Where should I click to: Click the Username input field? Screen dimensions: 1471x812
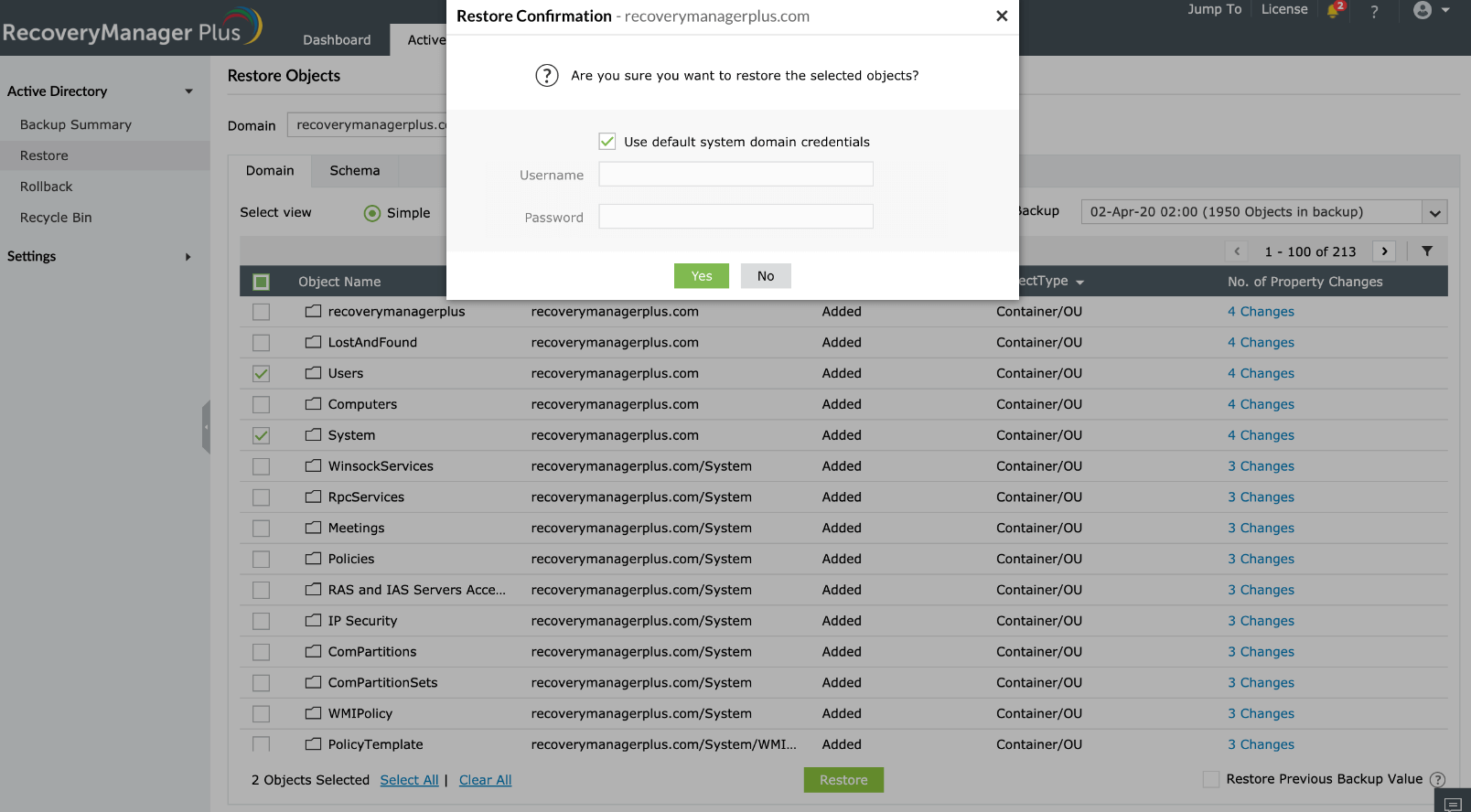[736, 175]
